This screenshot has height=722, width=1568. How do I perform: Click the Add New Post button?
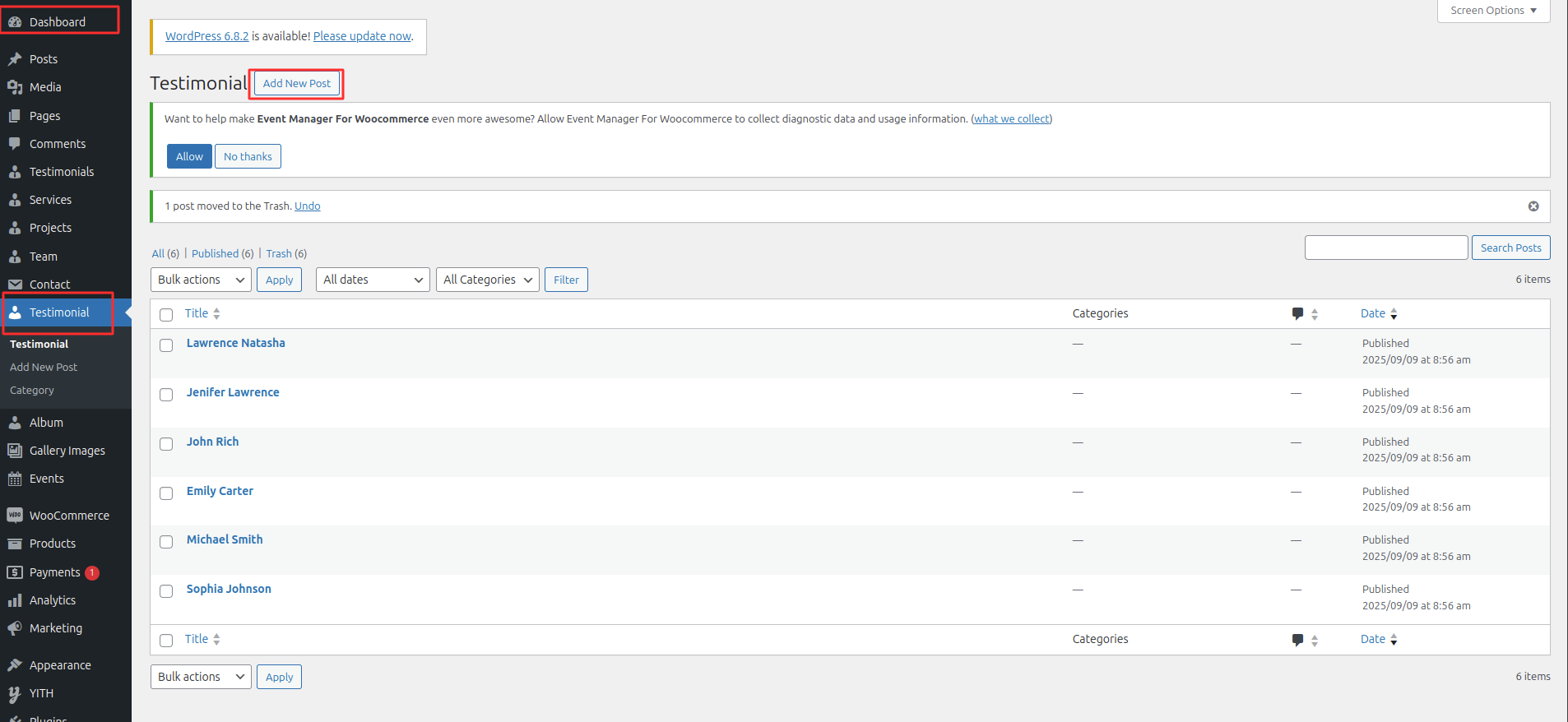(296, 84)
